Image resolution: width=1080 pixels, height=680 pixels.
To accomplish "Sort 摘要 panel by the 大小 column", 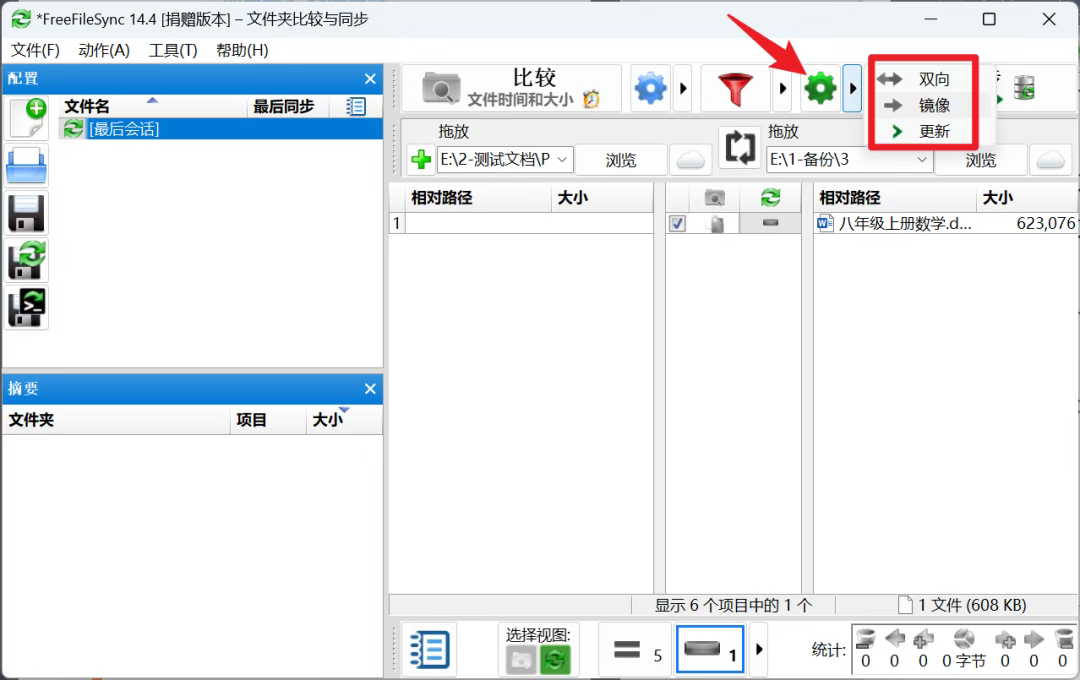I will click(x=344, y=420).
